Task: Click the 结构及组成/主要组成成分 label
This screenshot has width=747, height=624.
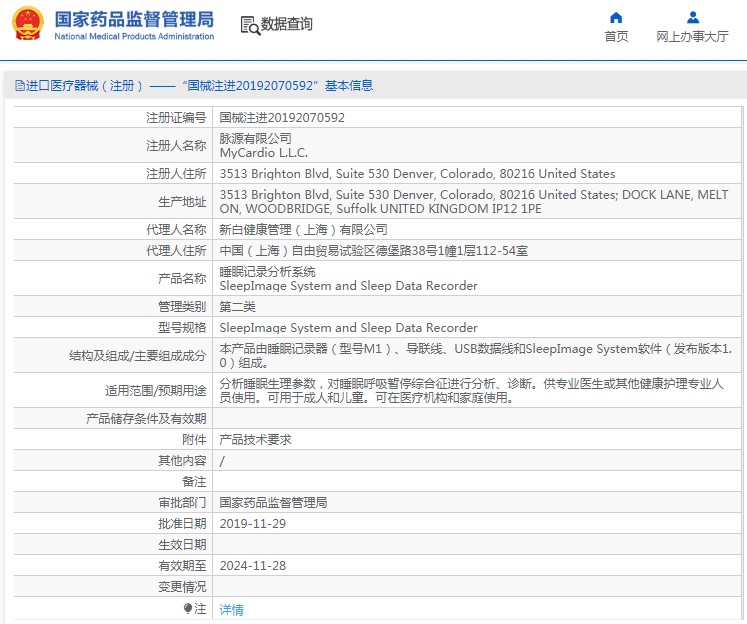Action: click(137, 356)
